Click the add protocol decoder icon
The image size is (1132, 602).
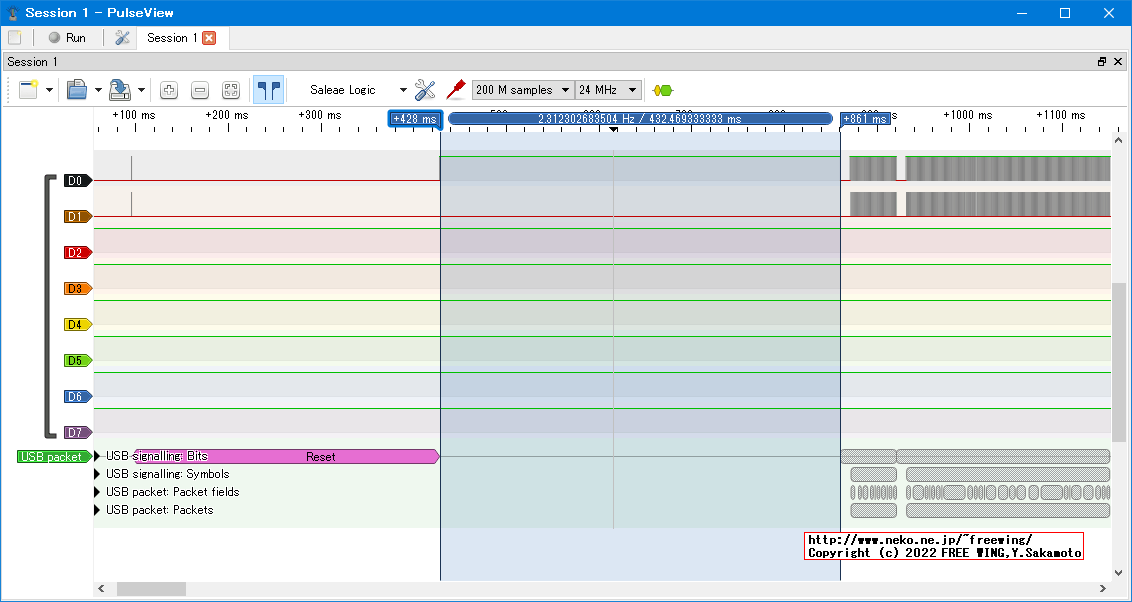(x=662, y=90)
